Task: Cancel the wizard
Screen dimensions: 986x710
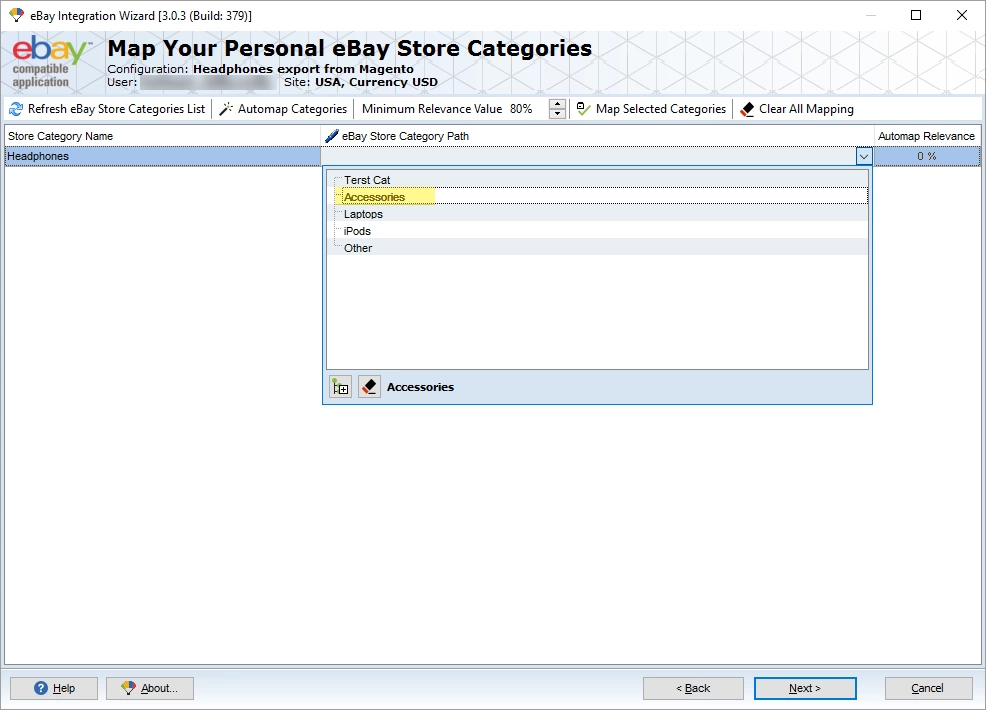Action: tap(928, 688)
